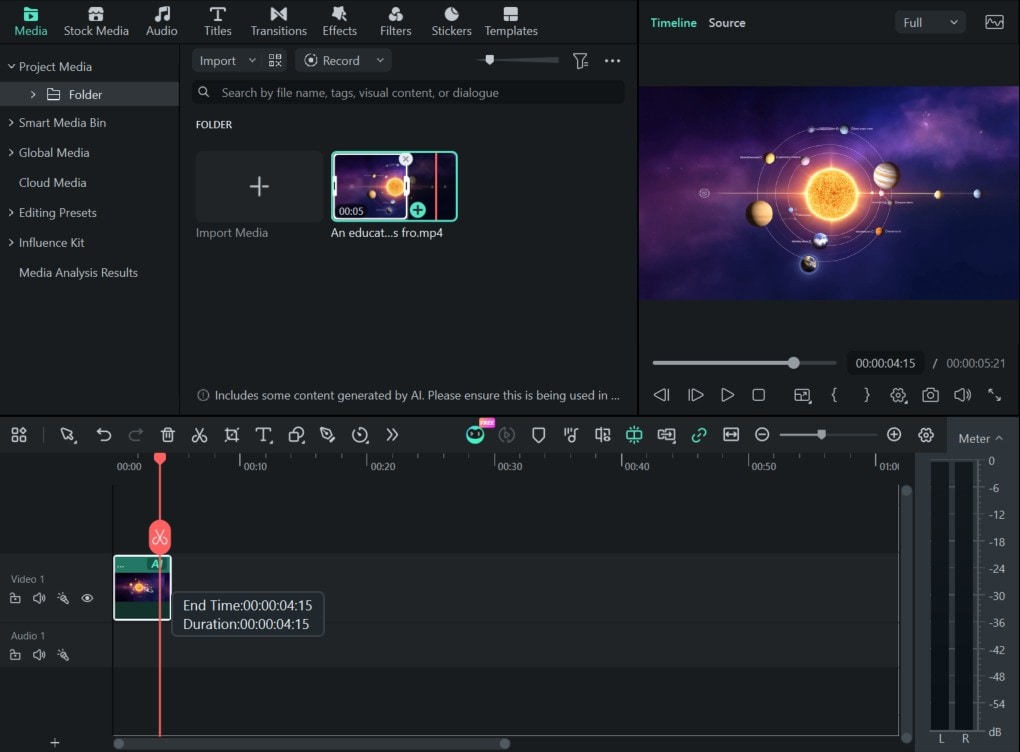Open timeline settings gear icon
Image resolution: width=1020 pixels, height=752 pixels.
[926, 435]
